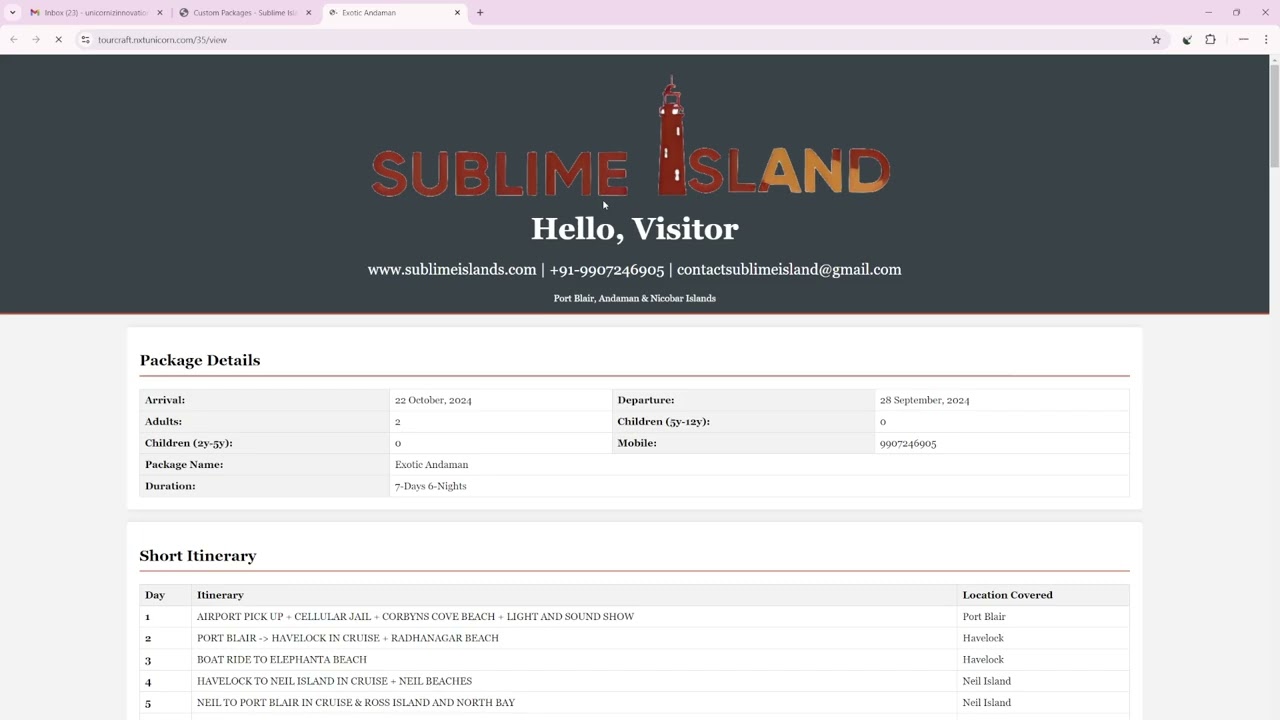Open a new browser tab
1280x720 pixels.
(x=480, y=13)
